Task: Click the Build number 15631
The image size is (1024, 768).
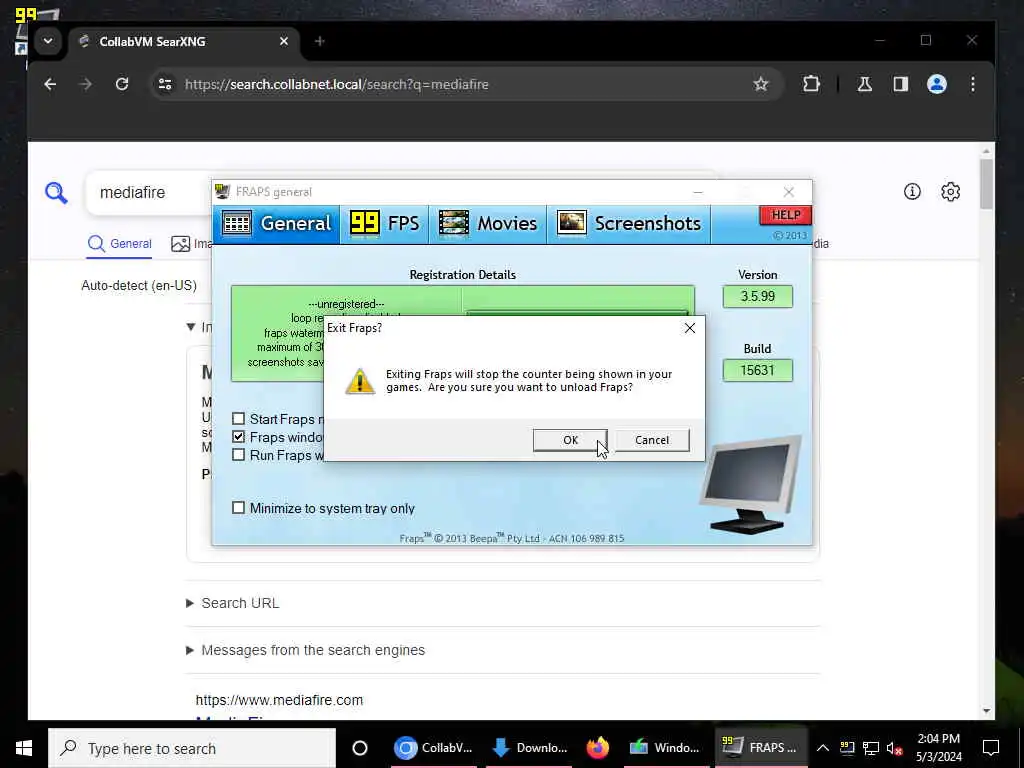Action: click(x=758, y=370)
